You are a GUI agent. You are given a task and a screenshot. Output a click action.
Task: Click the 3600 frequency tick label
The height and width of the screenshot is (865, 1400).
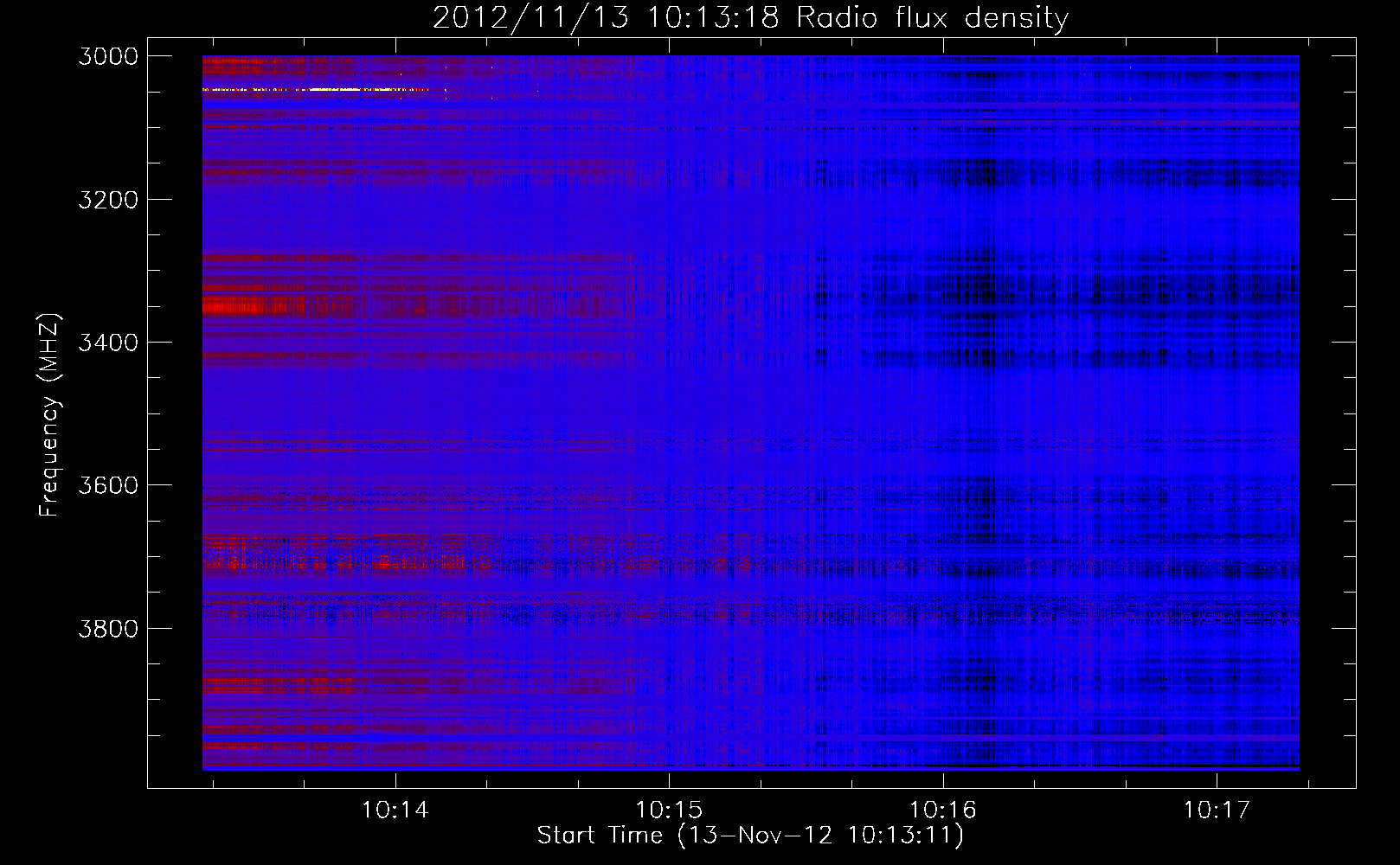pos(108,485)
